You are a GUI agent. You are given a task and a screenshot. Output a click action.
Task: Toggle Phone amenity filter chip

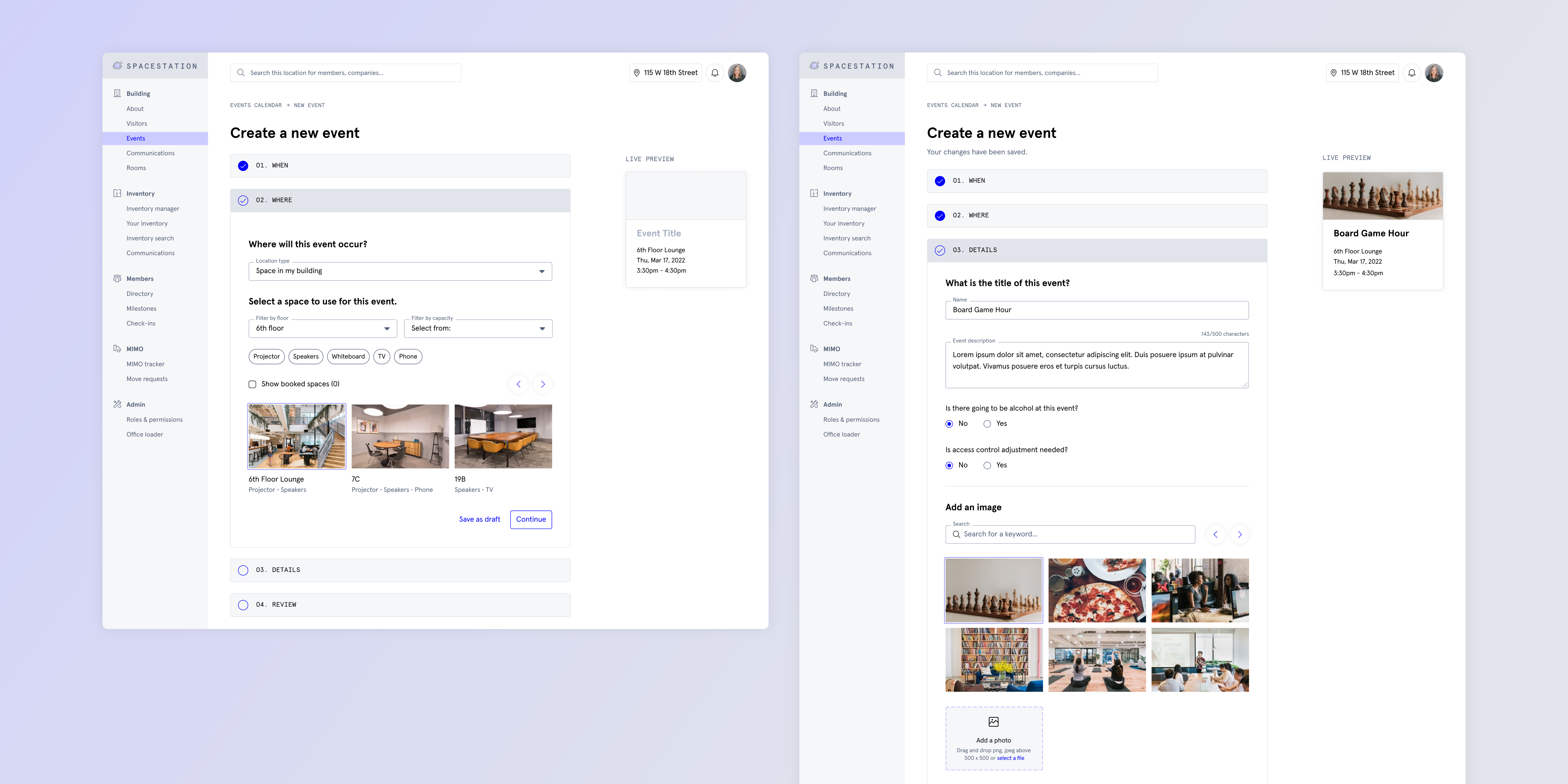[408, 357]
